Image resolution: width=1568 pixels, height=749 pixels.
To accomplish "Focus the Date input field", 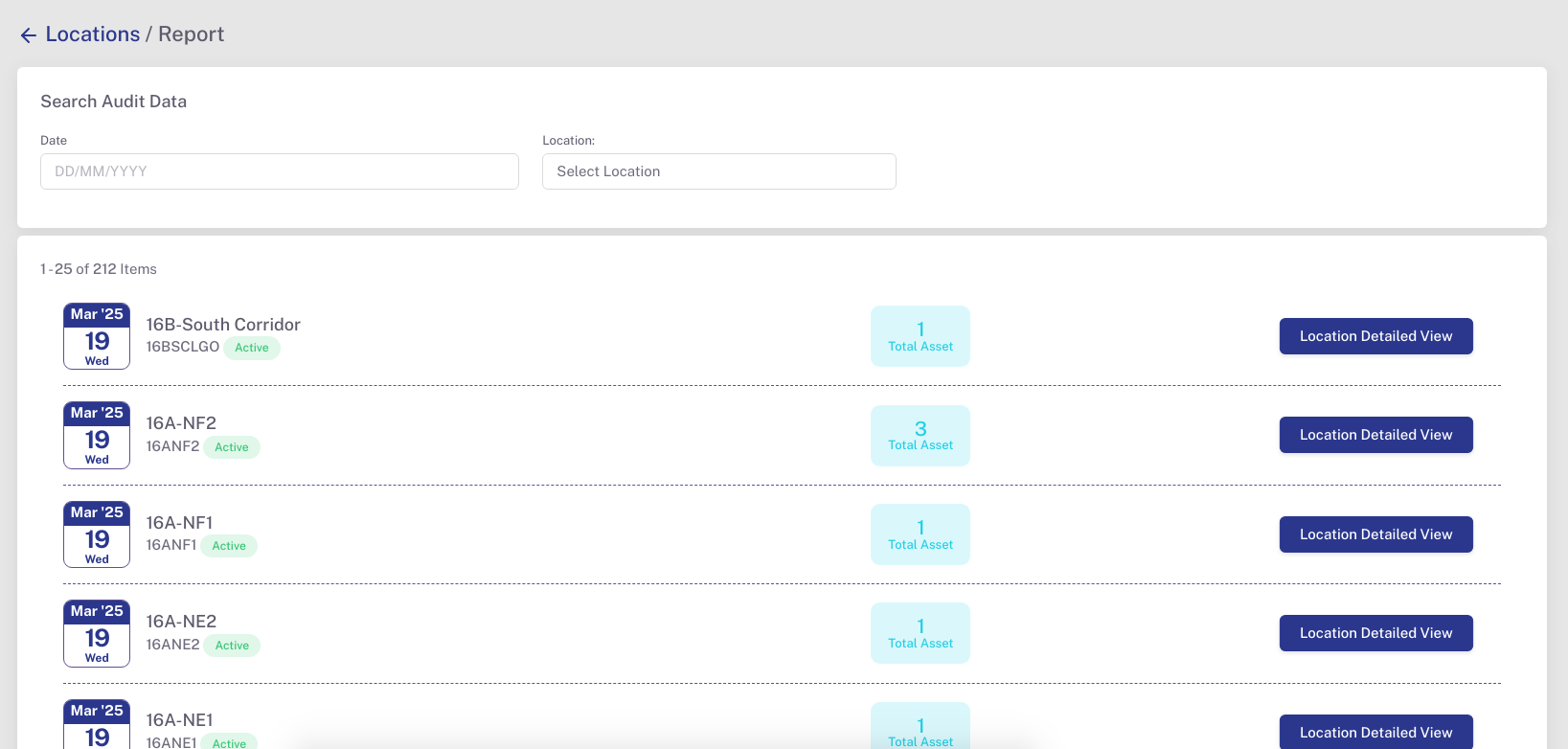I will (279, 171).
